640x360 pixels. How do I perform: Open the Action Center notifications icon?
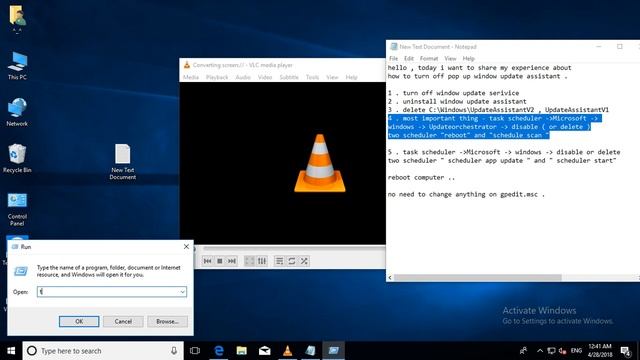pos(625,351)
